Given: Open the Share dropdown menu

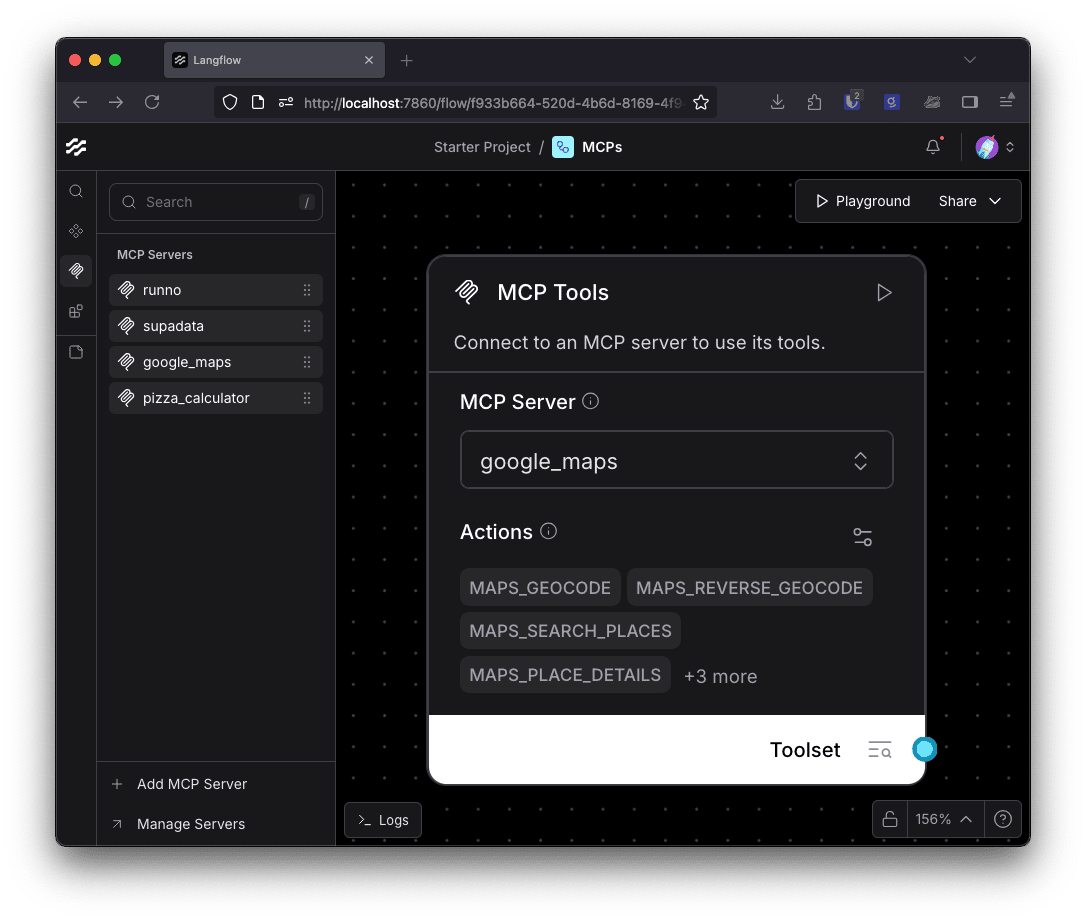Looking at the screenshot, I should pyautogui.click(x=969, y=201).
